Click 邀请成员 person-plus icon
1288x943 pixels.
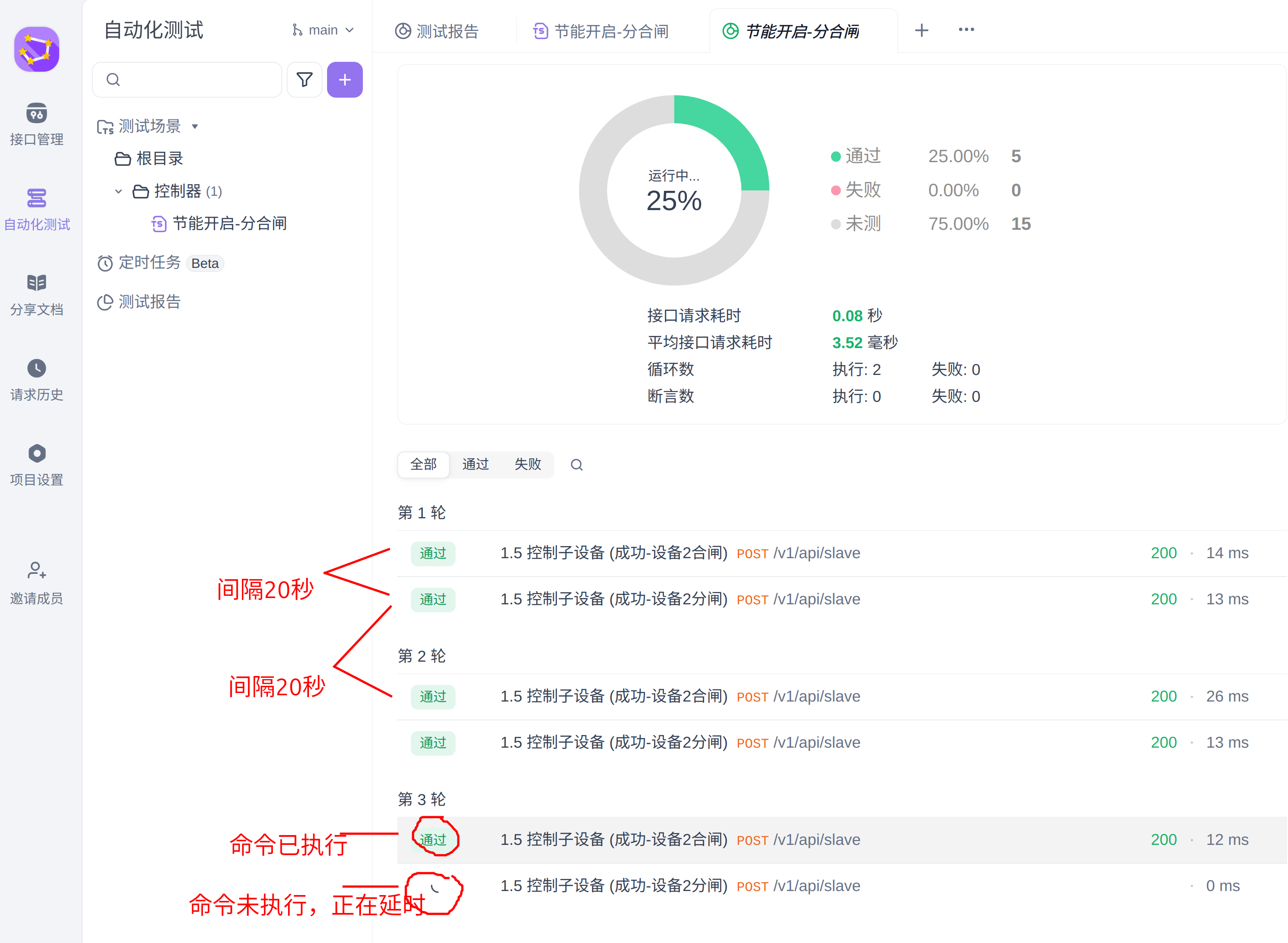[x=37, y=570]
